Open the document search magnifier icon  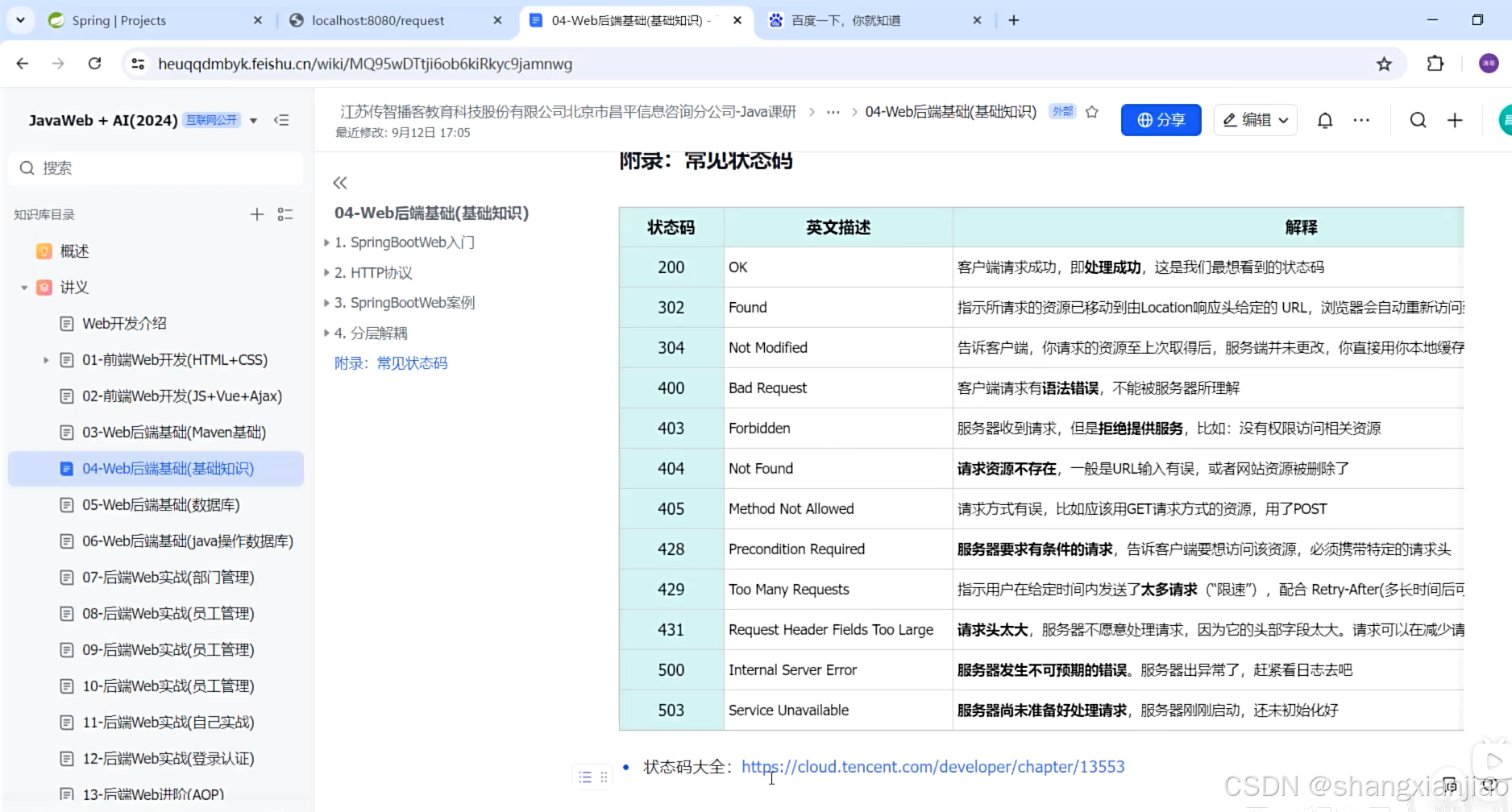coord(1418,120)
